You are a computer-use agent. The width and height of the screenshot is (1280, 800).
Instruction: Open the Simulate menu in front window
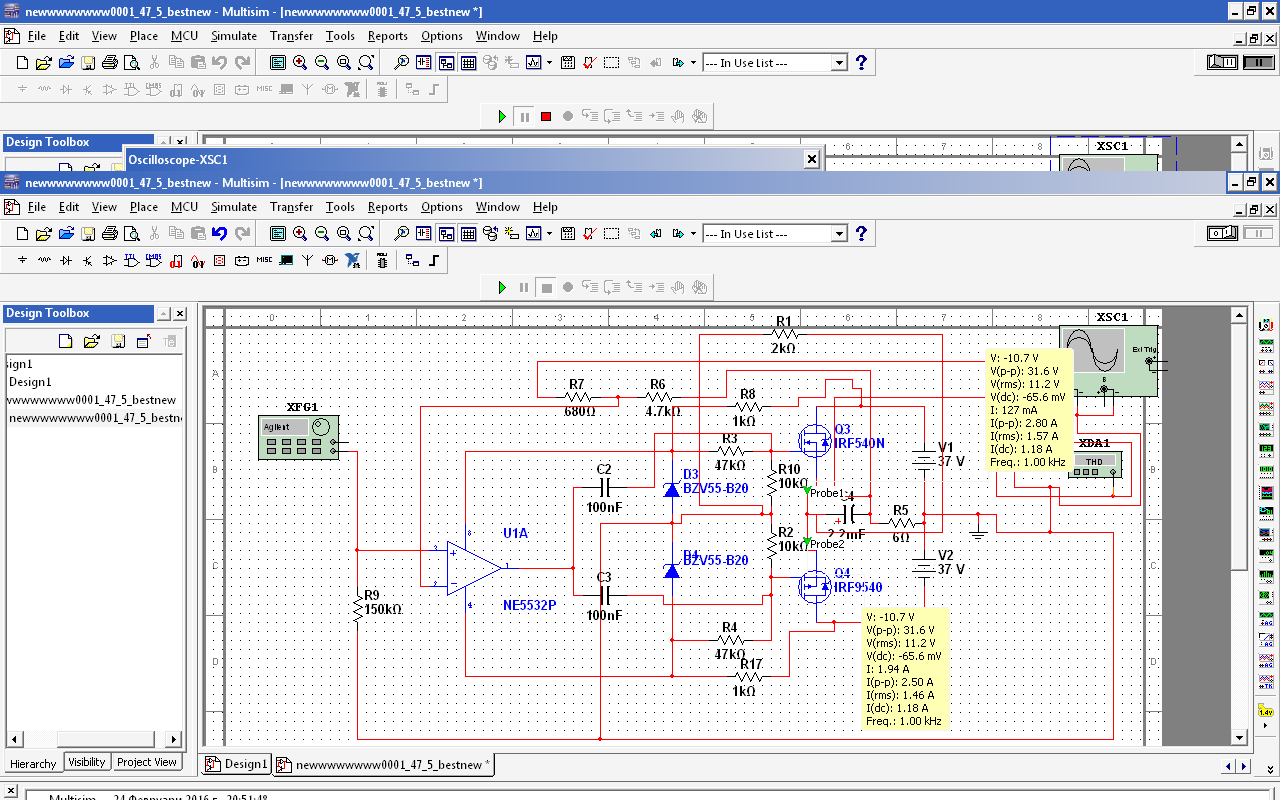234,207
